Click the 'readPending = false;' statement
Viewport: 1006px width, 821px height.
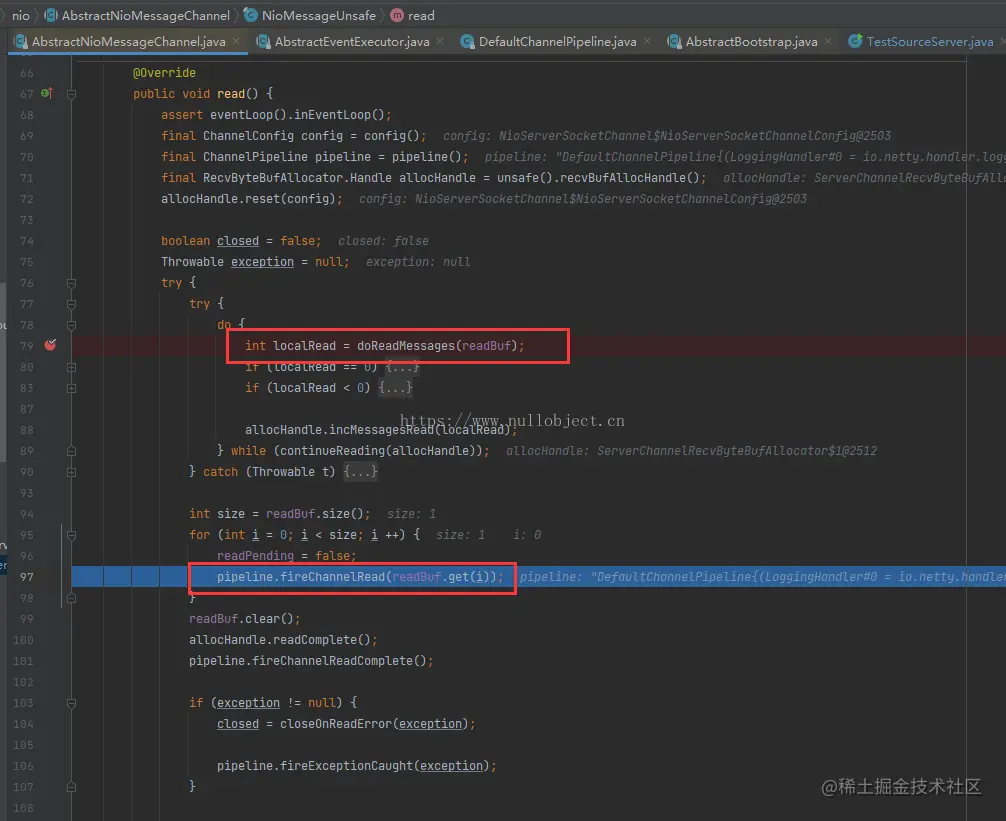[286, 555]
